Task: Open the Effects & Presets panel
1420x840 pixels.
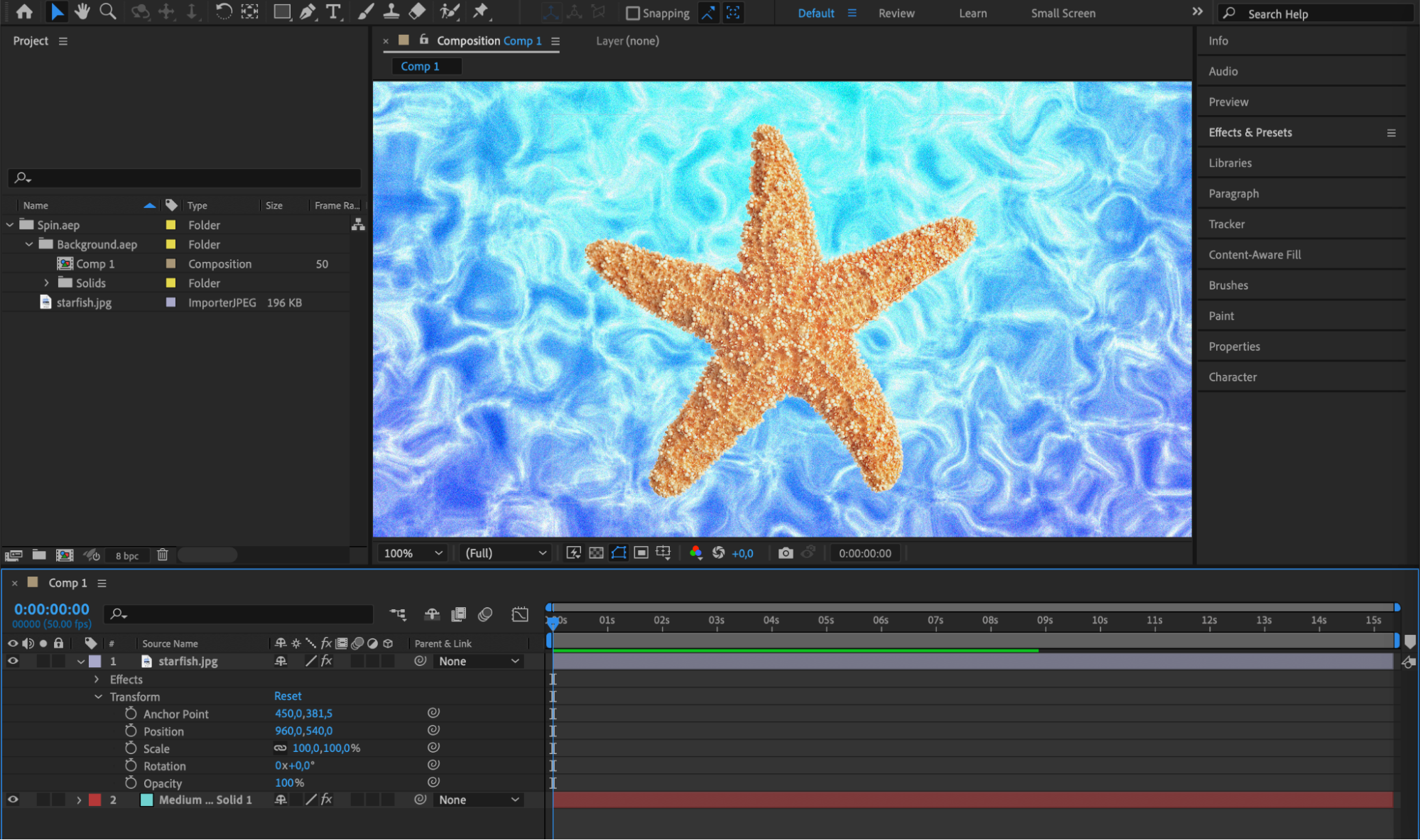Action: 1250,132
